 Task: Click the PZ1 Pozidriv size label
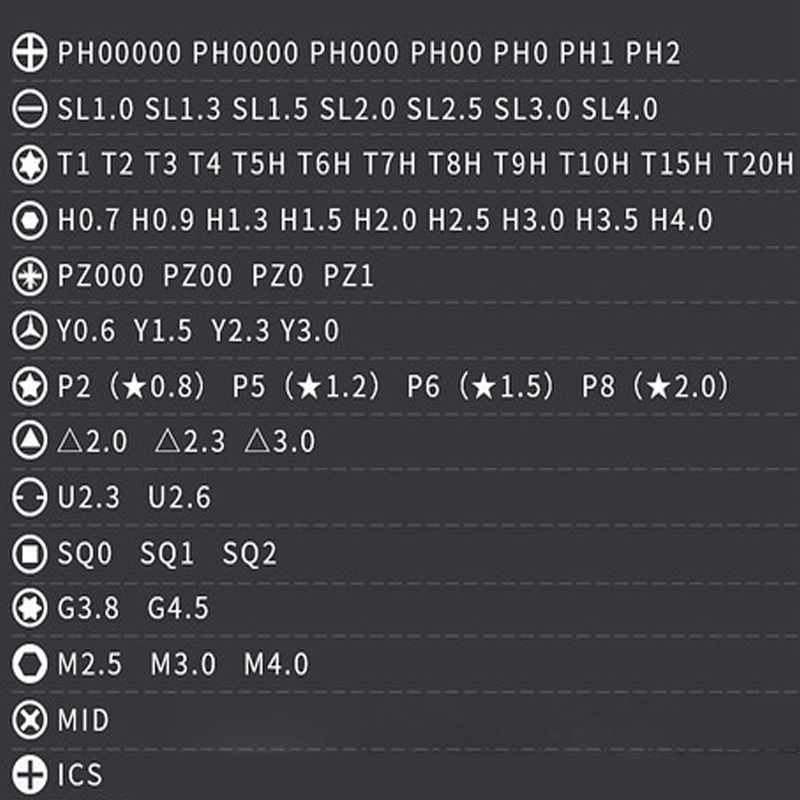[x=348, y=276]
